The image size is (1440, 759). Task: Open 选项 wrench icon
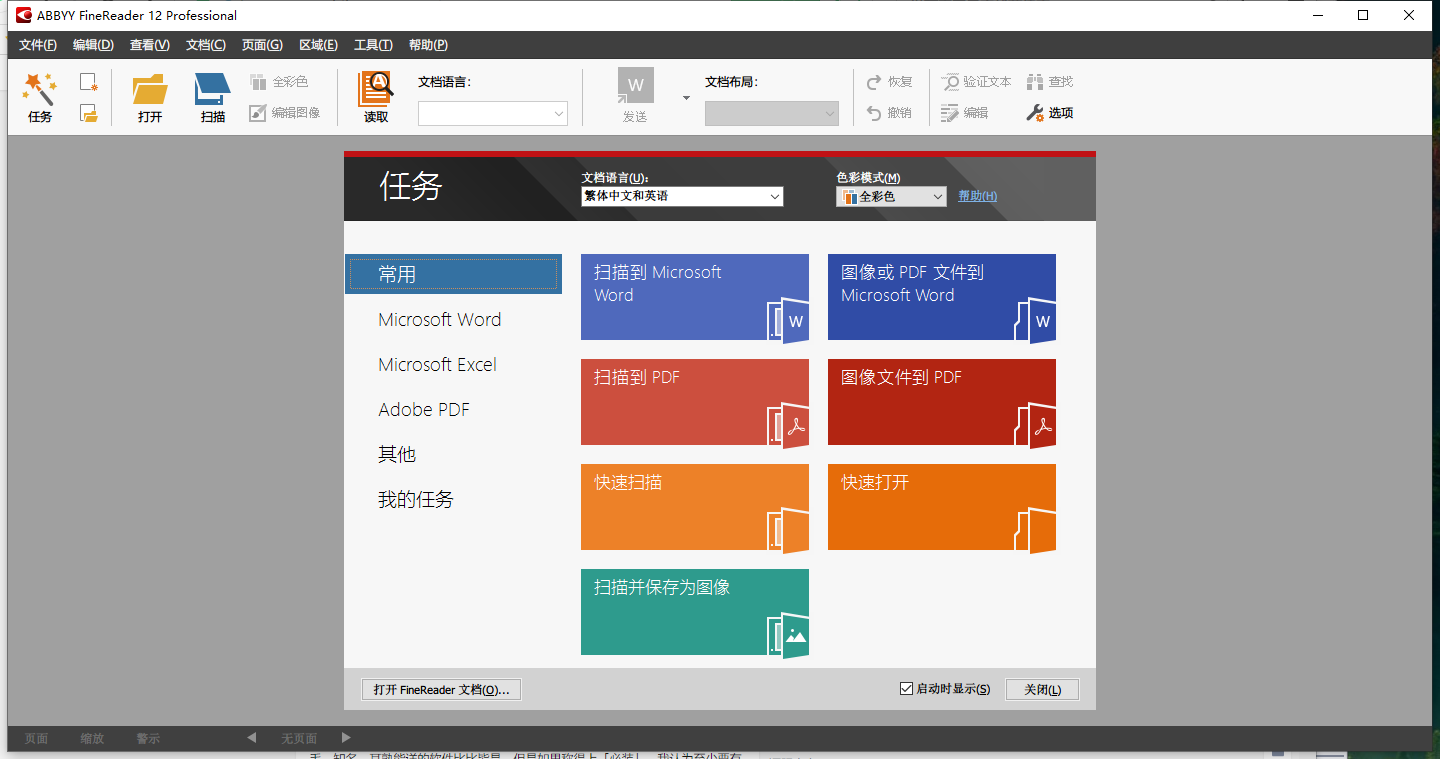pos(1035,113)
